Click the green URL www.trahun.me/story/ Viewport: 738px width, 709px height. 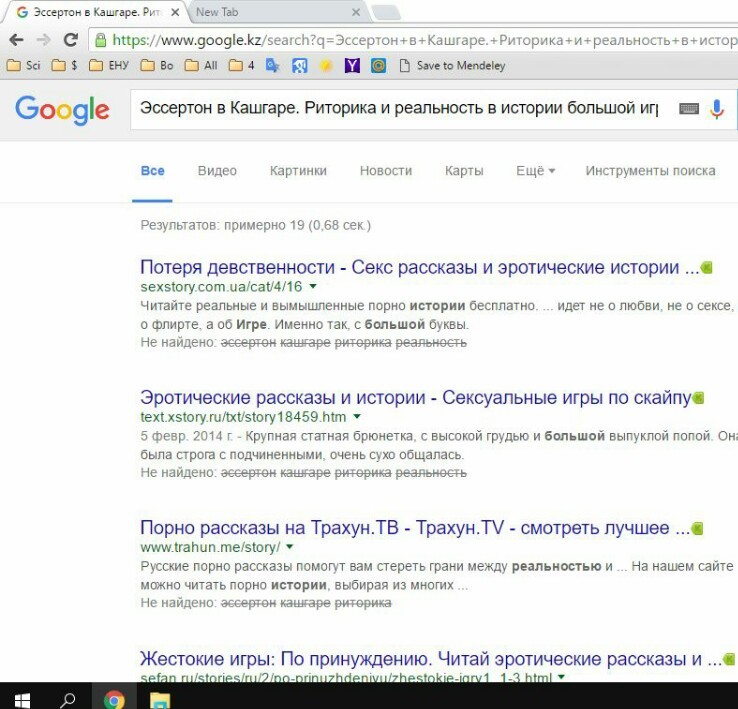210,547
